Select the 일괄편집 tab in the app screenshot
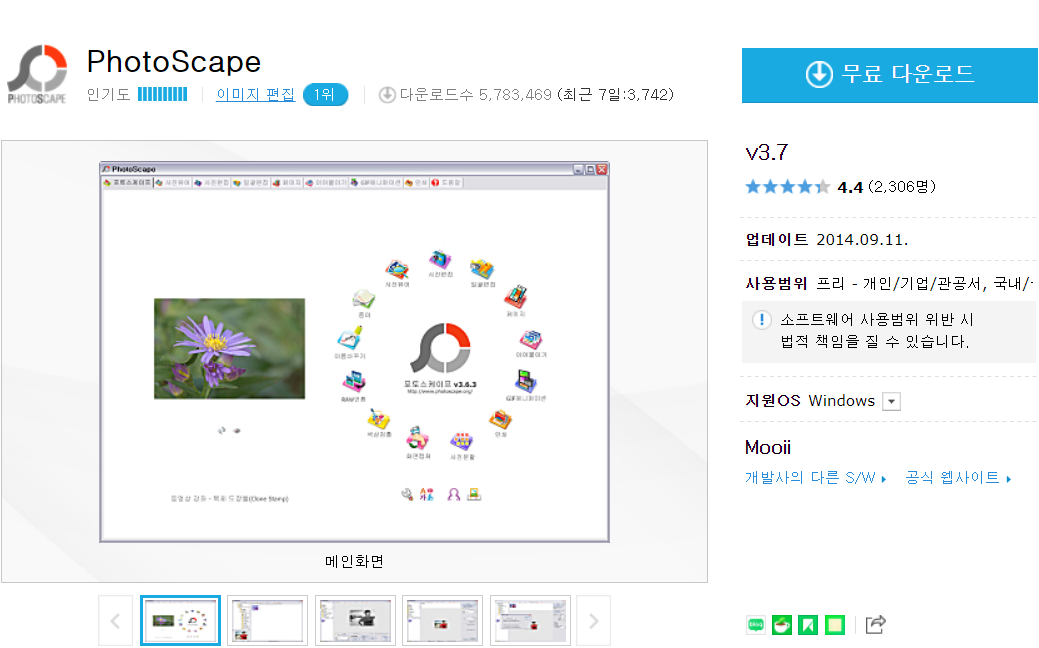 pos(250,182)
